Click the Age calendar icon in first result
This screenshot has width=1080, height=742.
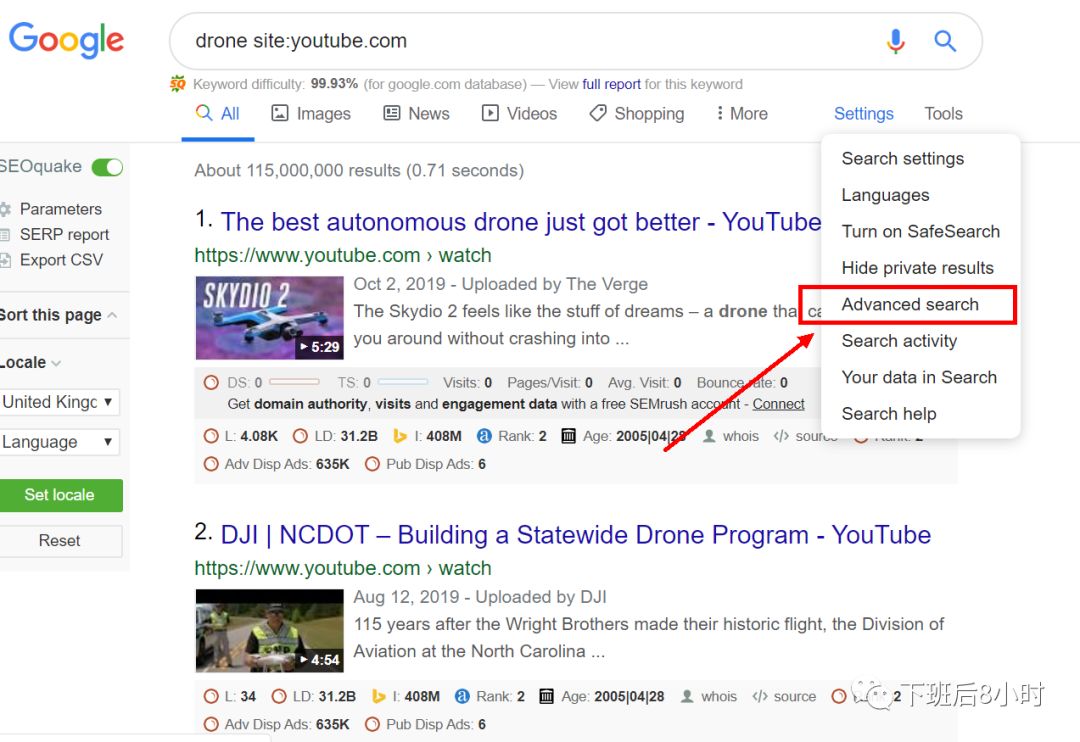568,436
